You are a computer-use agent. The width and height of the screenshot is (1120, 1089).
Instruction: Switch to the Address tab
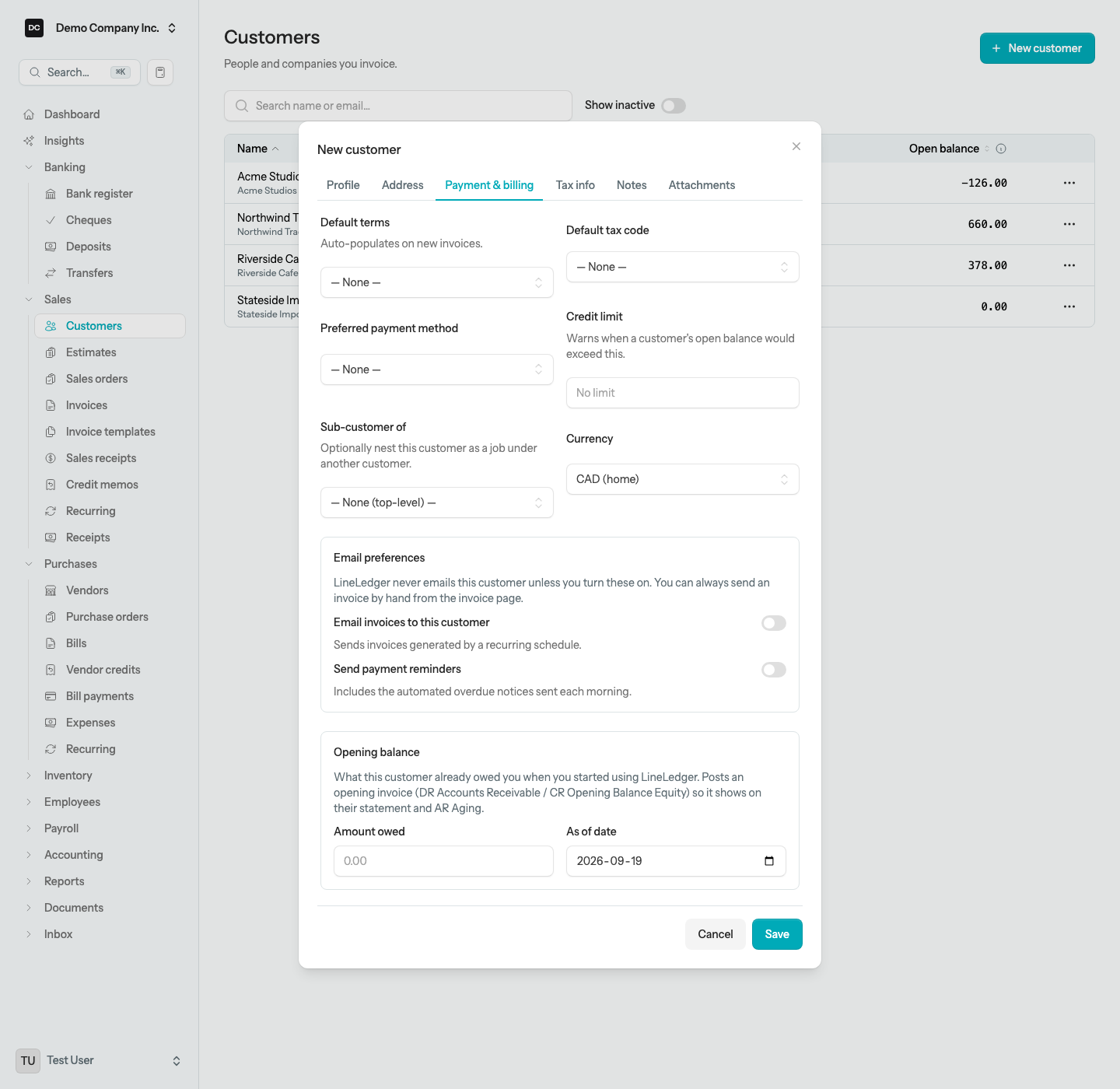(403, 185)
